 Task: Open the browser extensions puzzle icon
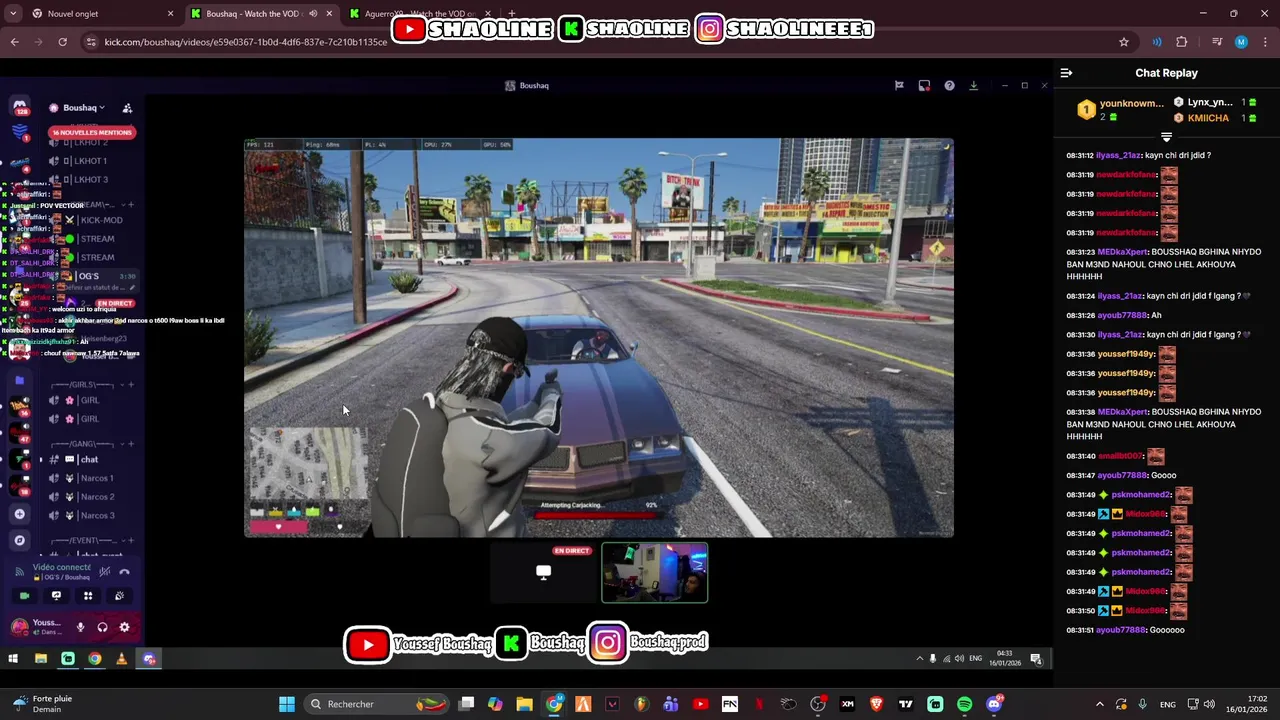[1182, 42]
